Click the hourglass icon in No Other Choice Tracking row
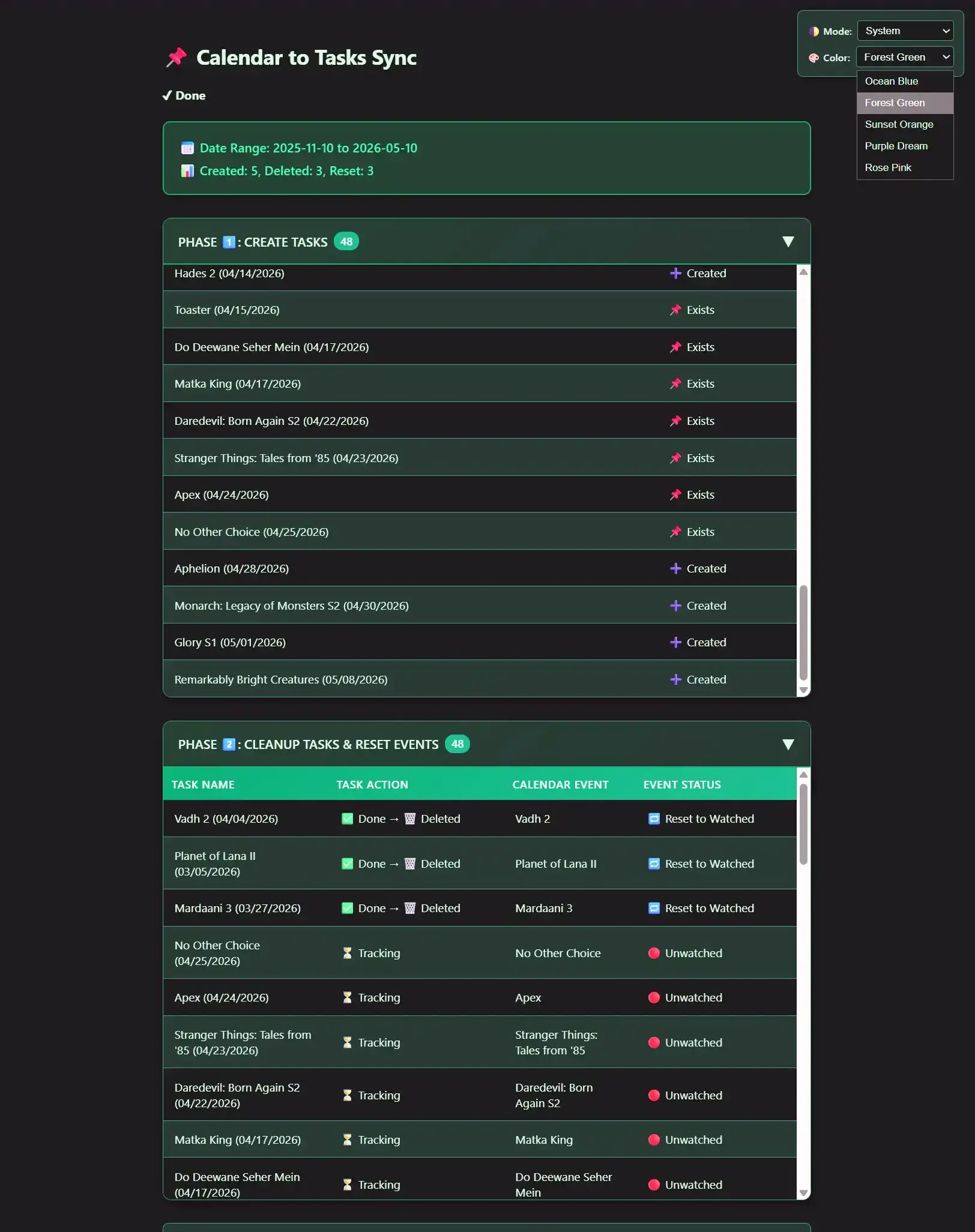975x1232 pixels. (x=347, y=954)
